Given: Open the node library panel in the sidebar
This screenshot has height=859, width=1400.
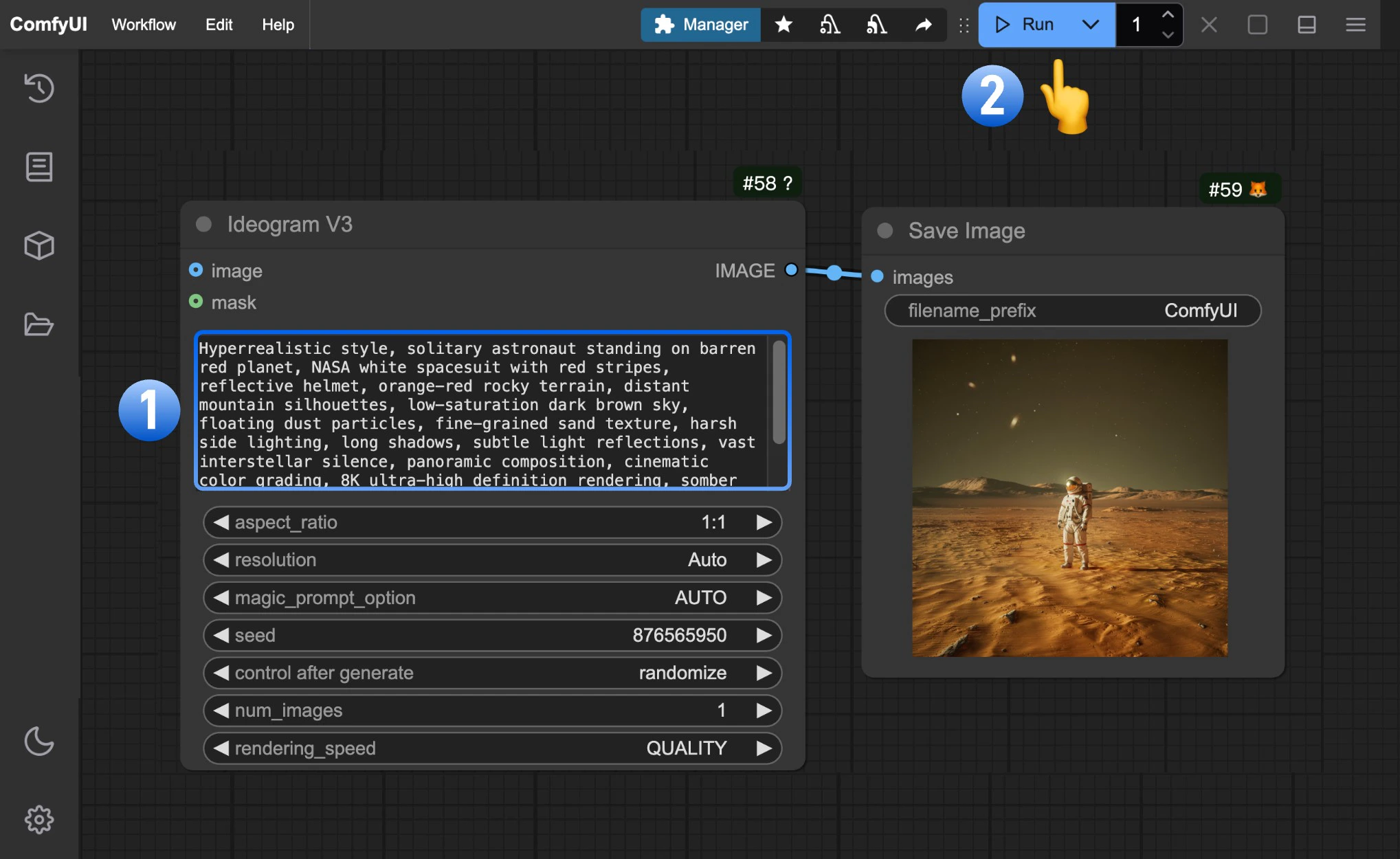Looking at the screenshot, I should [x=38, y=166].
